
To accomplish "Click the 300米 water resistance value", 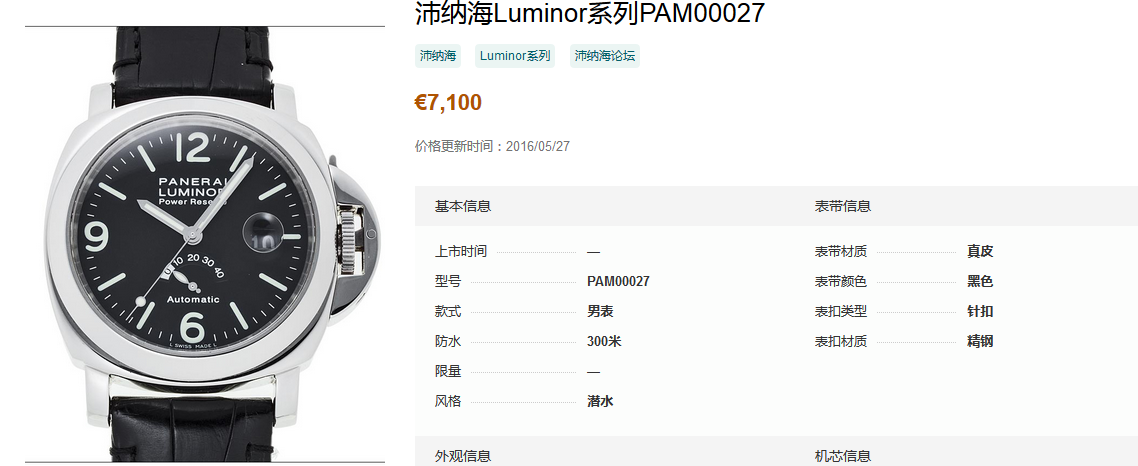I will (604, 341).
